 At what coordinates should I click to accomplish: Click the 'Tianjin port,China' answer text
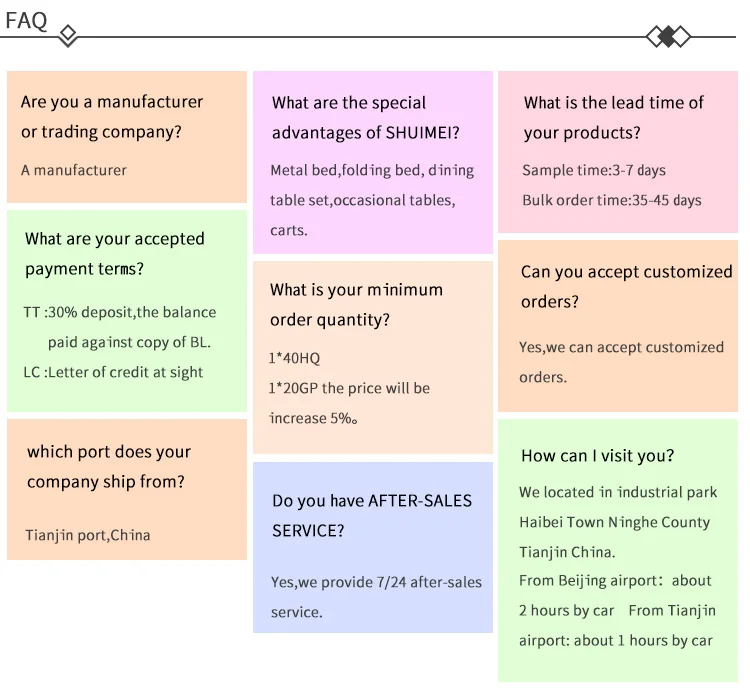tap(88, 535)
